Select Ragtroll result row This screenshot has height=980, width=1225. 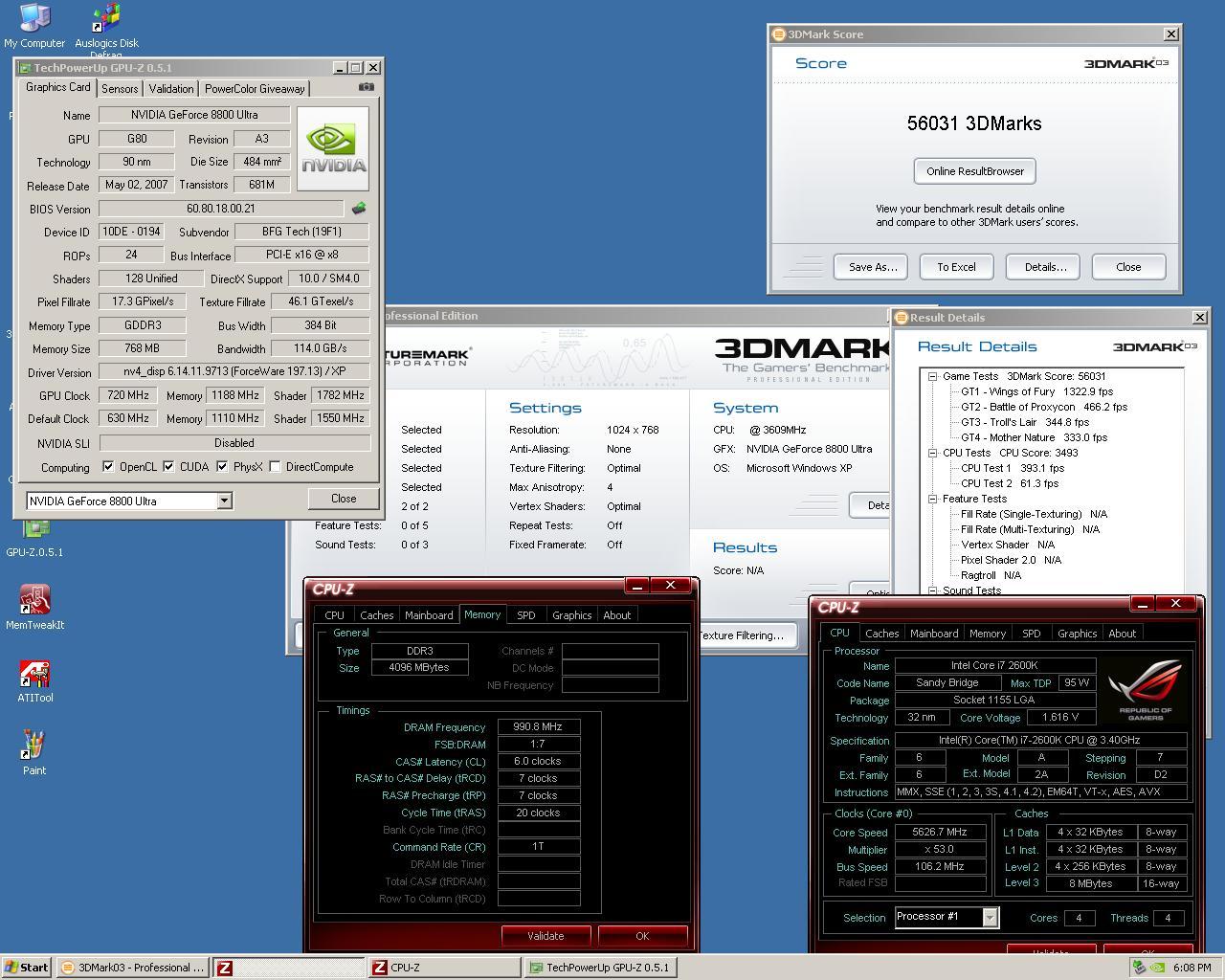(x=991, y=575)
